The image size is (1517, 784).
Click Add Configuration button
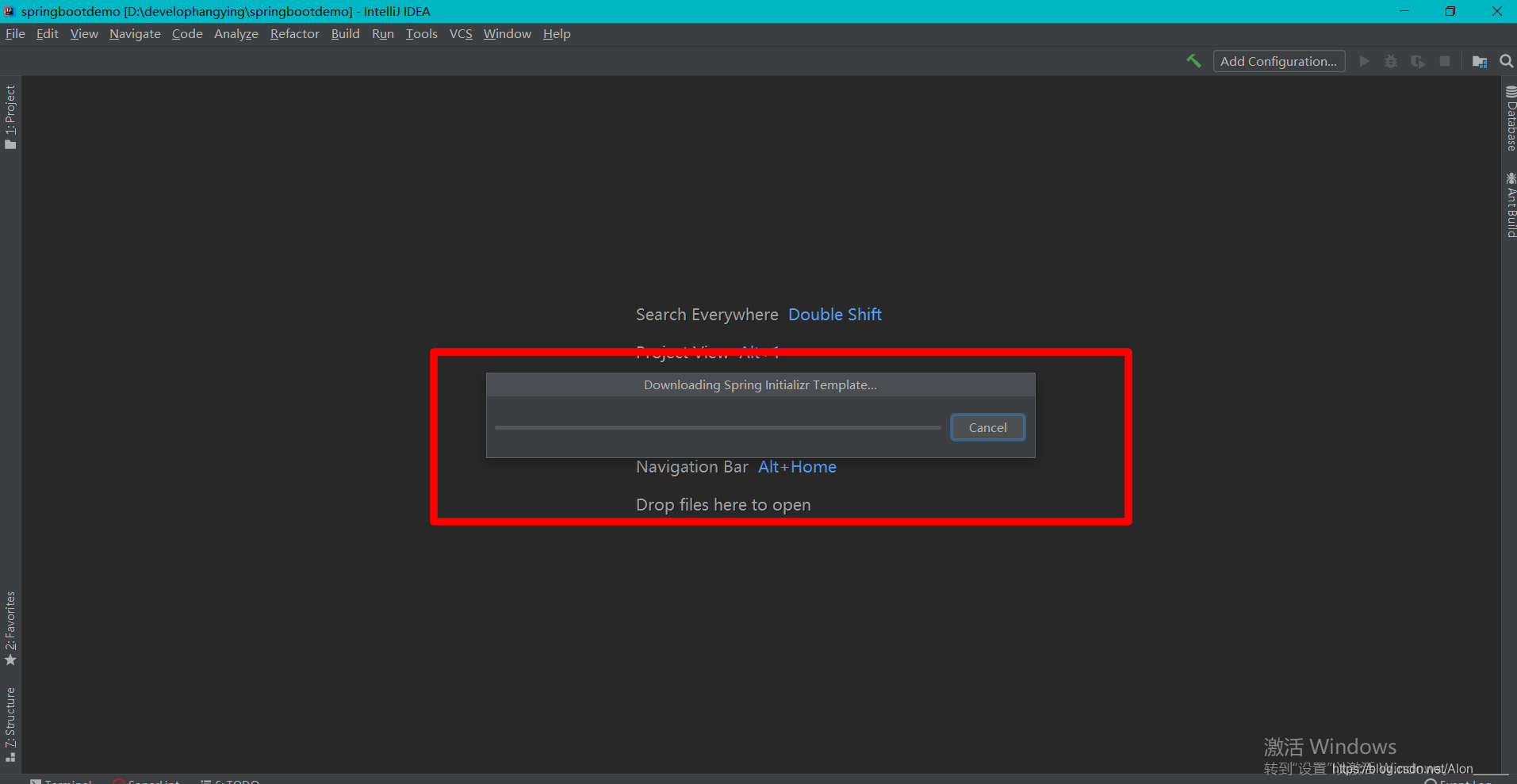[1279, 61]
